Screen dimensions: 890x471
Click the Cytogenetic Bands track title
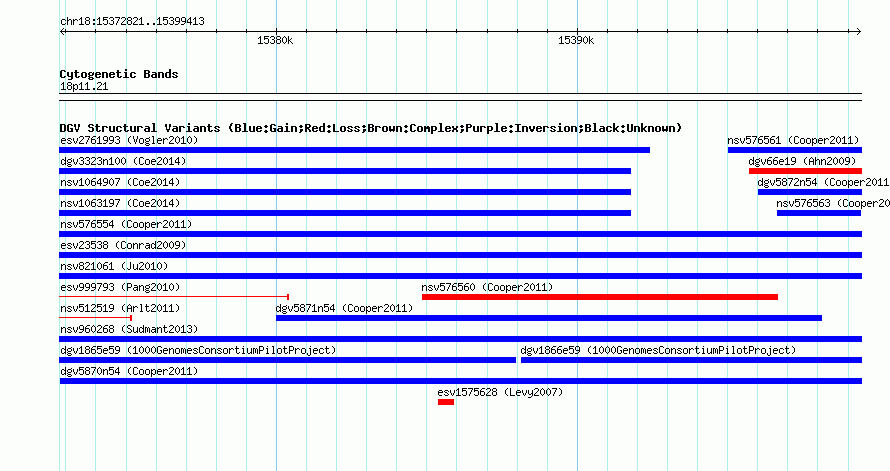(x=119, y=74)
